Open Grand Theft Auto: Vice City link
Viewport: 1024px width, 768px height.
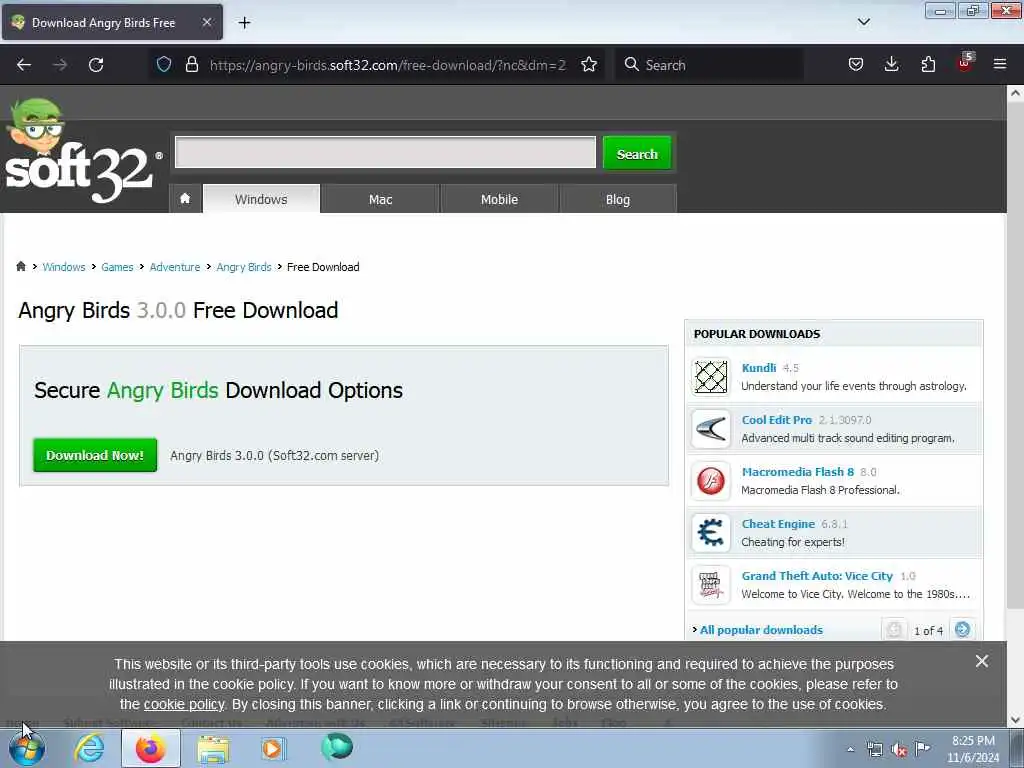[817, 576]
